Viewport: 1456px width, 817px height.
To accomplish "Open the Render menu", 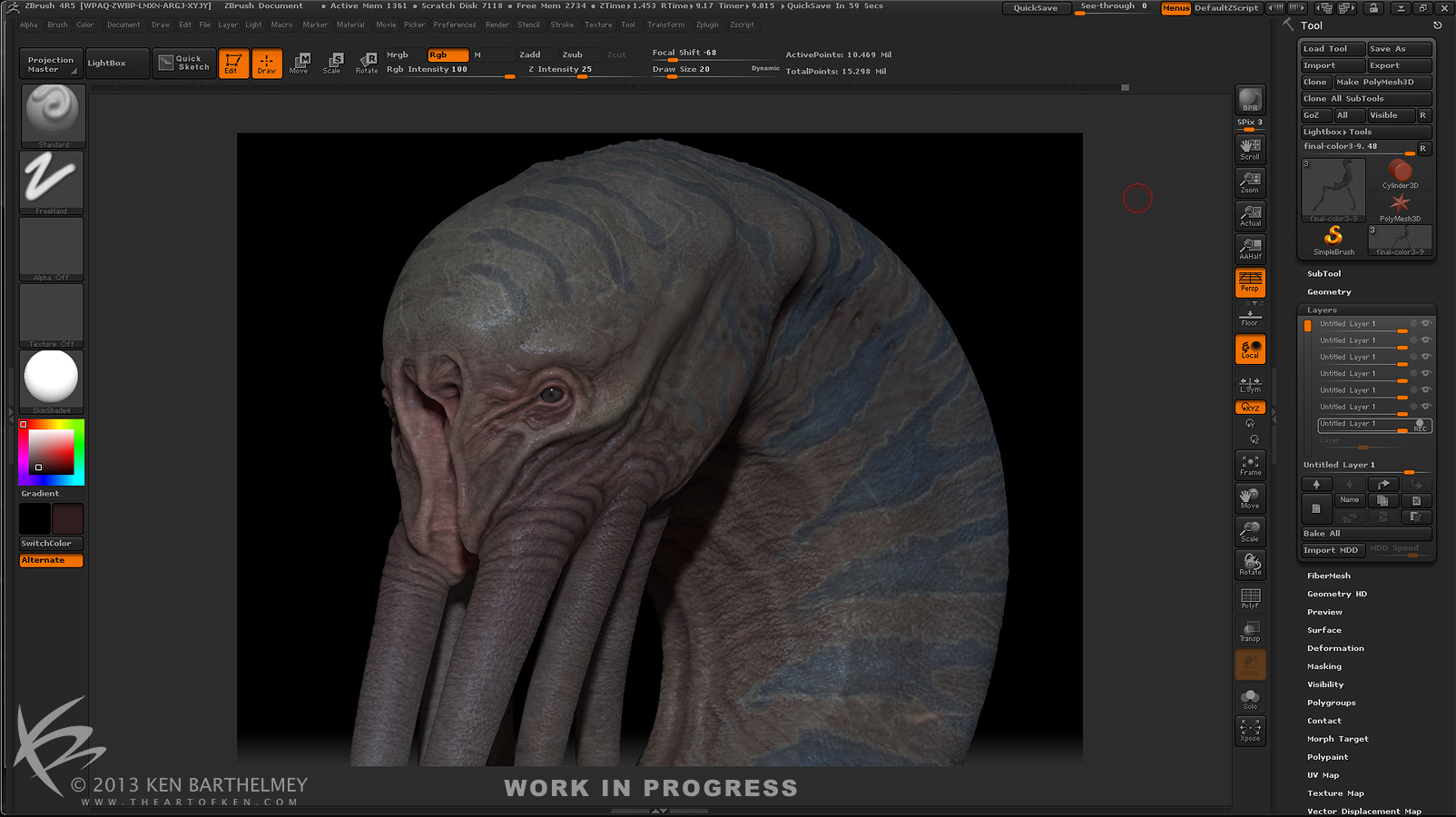I will point(497,25).
